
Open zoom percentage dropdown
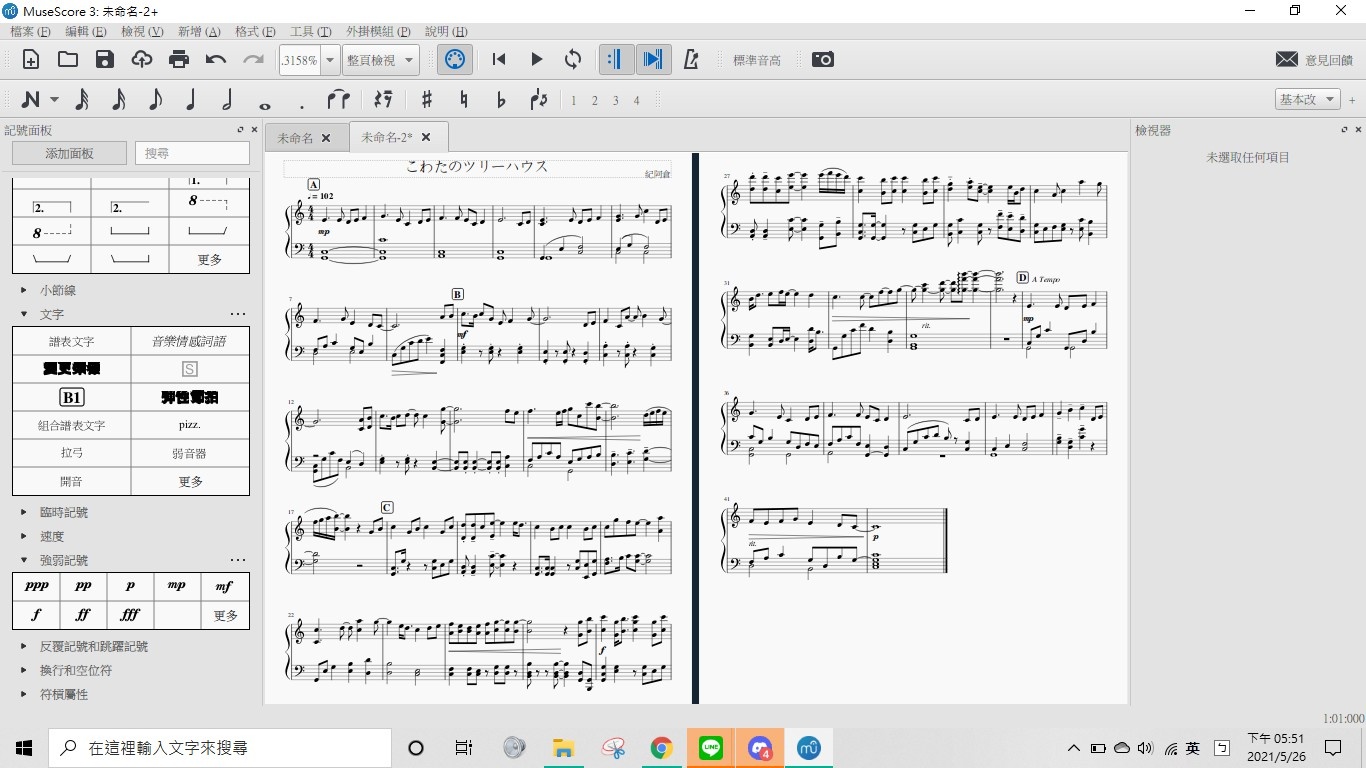tap(330, 60)
